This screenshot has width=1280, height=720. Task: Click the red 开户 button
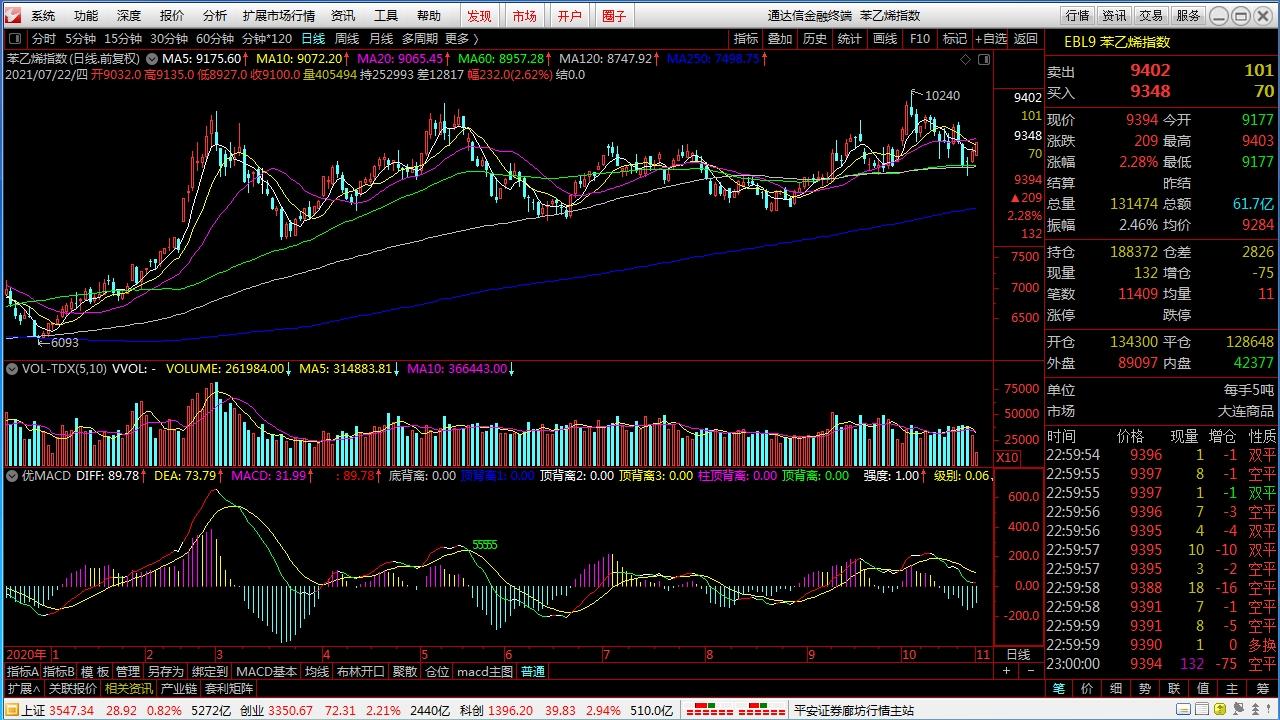[x=569, y=16]
